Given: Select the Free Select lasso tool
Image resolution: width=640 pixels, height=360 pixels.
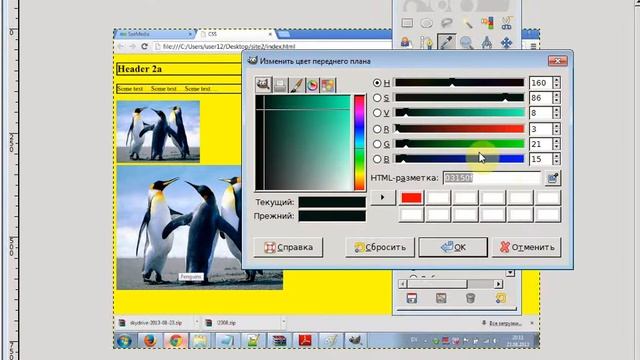Looking at the screenshot, I should (447, 23).
